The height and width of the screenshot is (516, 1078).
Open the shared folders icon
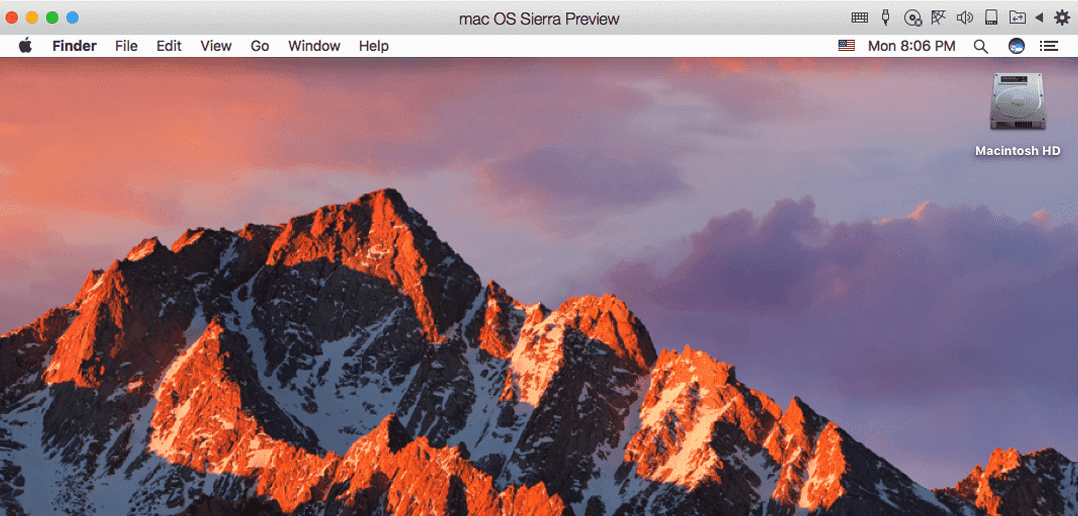pyautogui.click(x=1017, y=18)
